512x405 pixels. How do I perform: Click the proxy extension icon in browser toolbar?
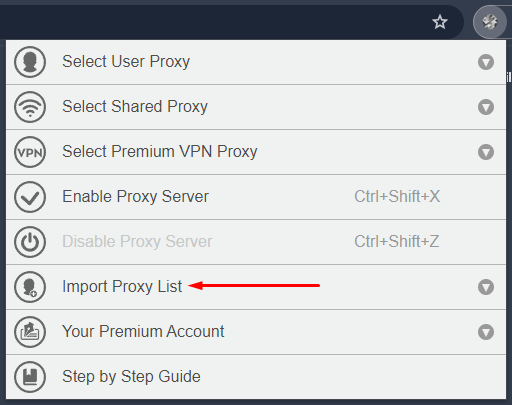490,22
